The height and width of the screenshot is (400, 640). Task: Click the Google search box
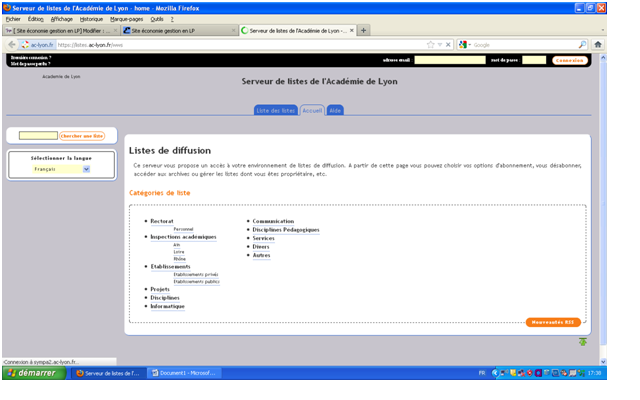coord(524,45)
